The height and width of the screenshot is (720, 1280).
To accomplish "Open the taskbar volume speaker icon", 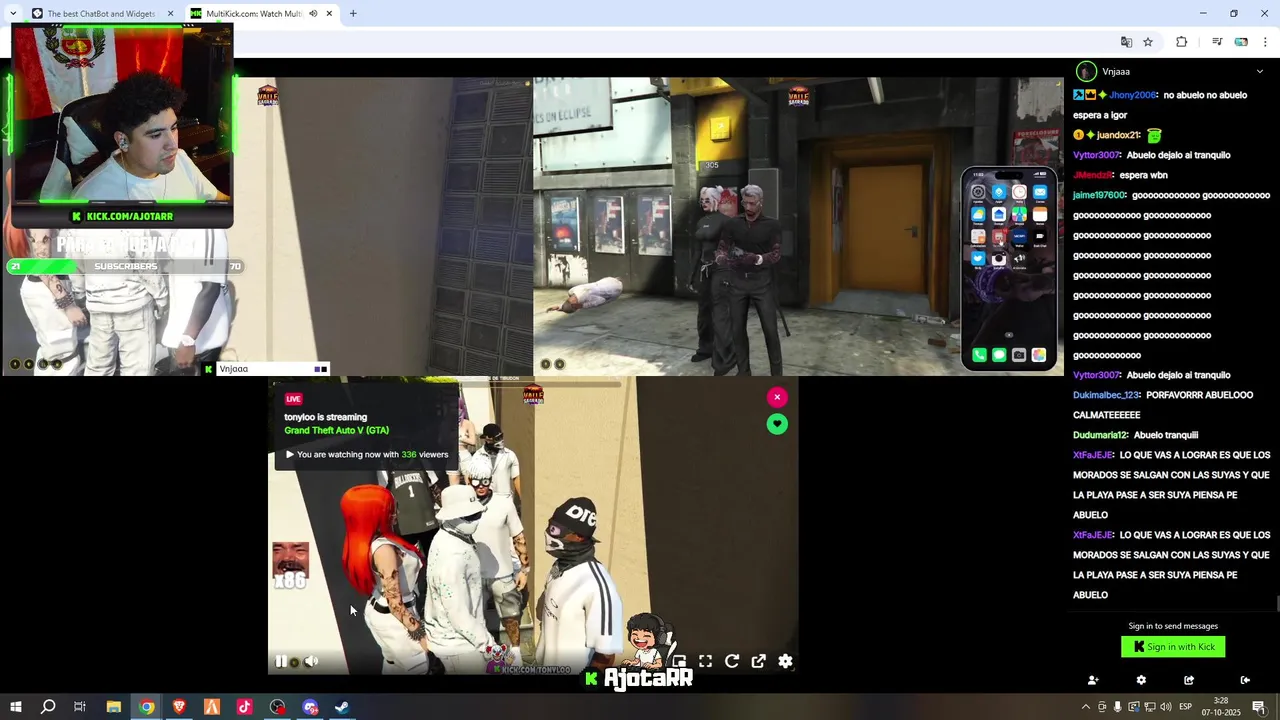I will [1165, 707].
